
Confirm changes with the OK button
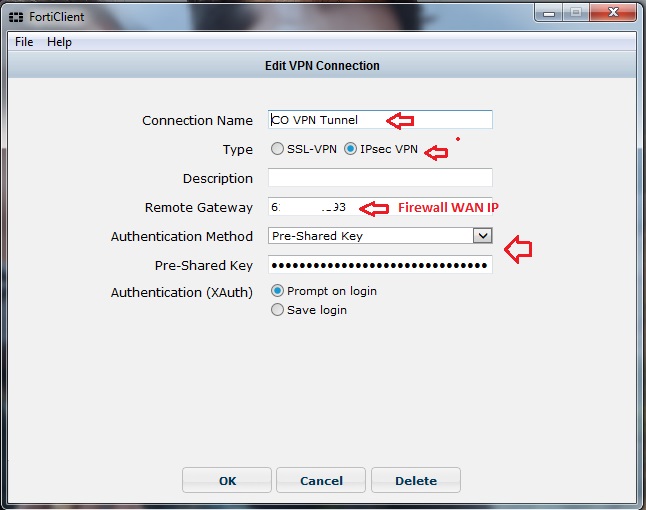[x=227, y=480]
